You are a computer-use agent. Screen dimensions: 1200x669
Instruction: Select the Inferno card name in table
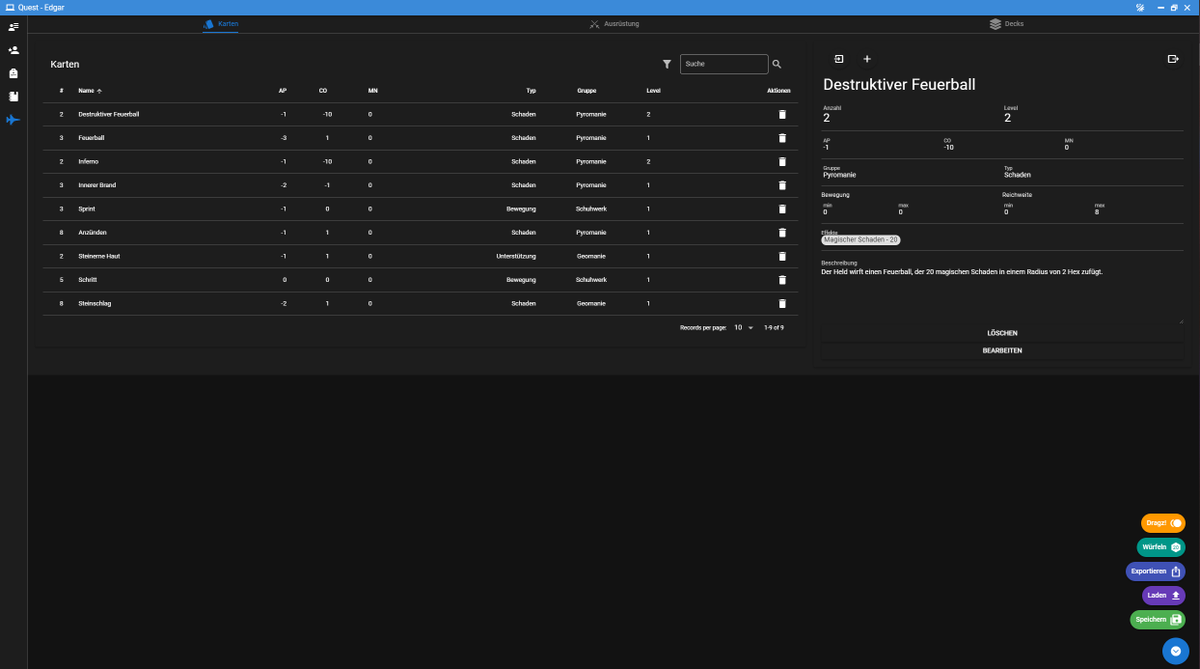pos(88,162)
